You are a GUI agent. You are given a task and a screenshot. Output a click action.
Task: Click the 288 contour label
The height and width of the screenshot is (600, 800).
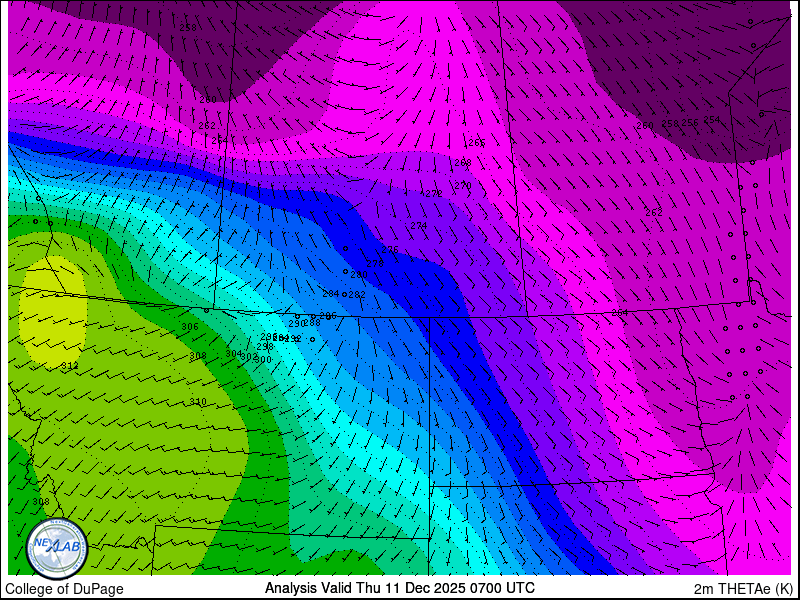312,322
